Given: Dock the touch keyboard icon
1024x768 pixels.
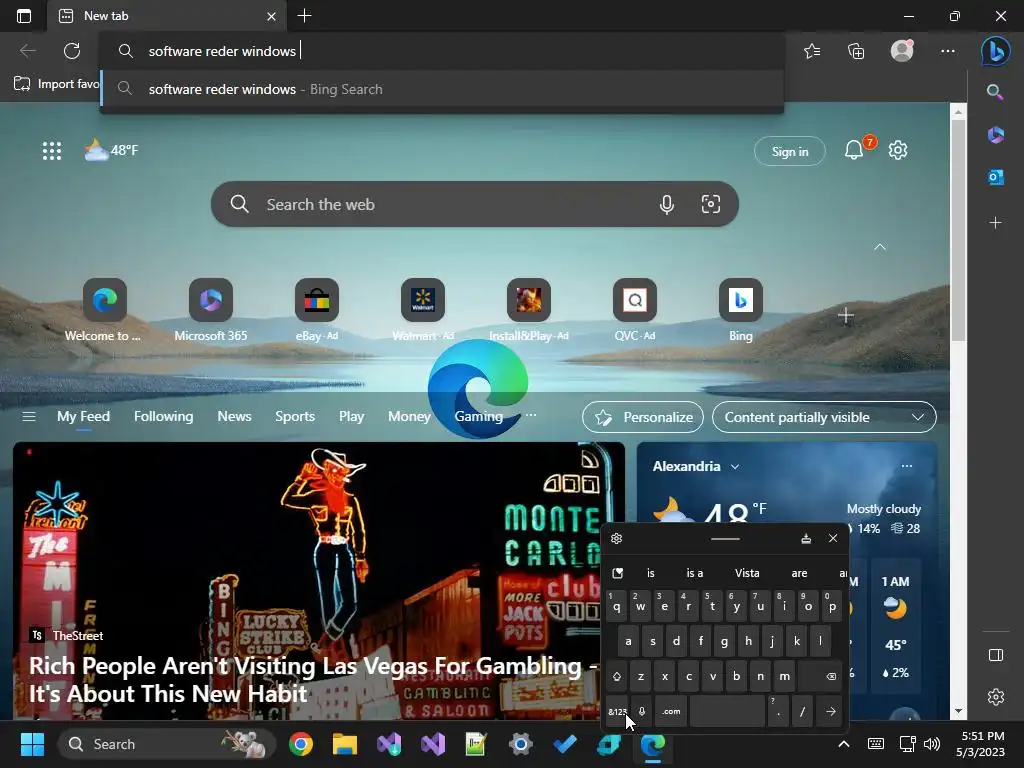Looking at the screenshot, I should coord(806,538).
